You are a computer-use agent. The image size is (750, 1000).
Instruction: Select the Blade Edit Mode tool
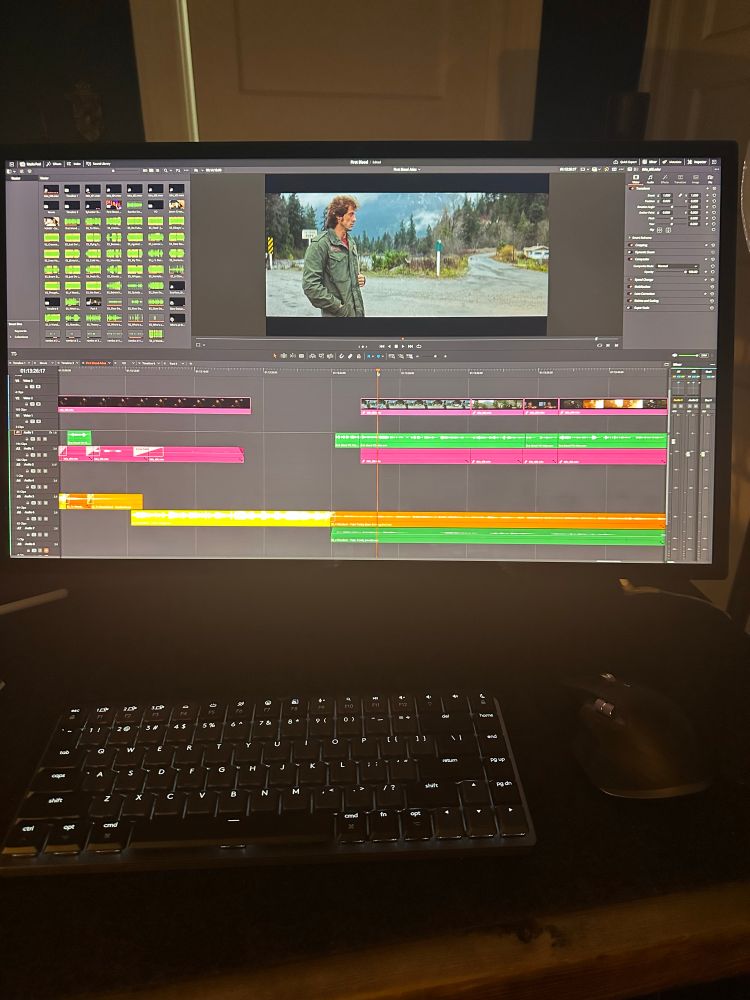(301, 357)
